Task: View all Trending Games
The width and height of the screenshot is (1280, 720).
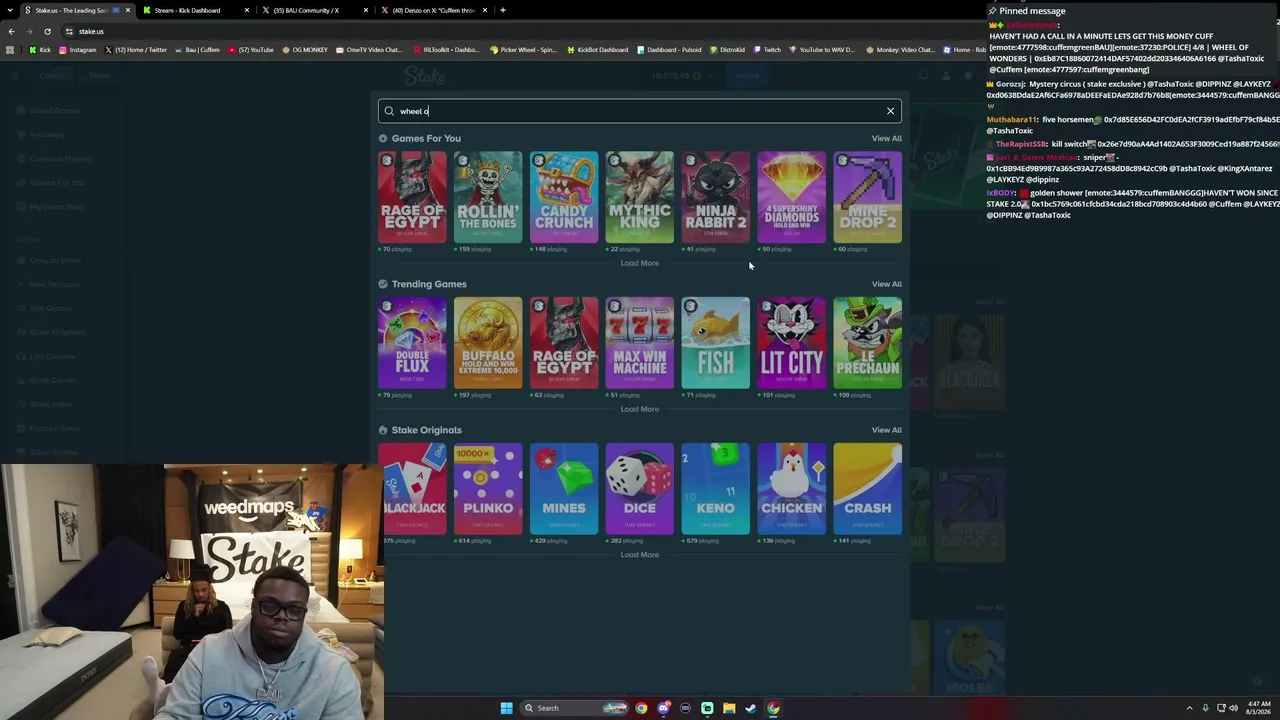Action: [886, 284]
